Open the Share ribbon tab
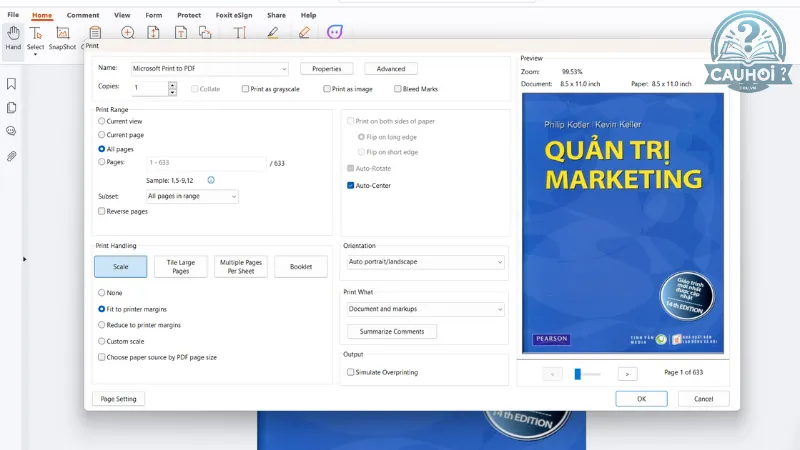 pos(276,15)
